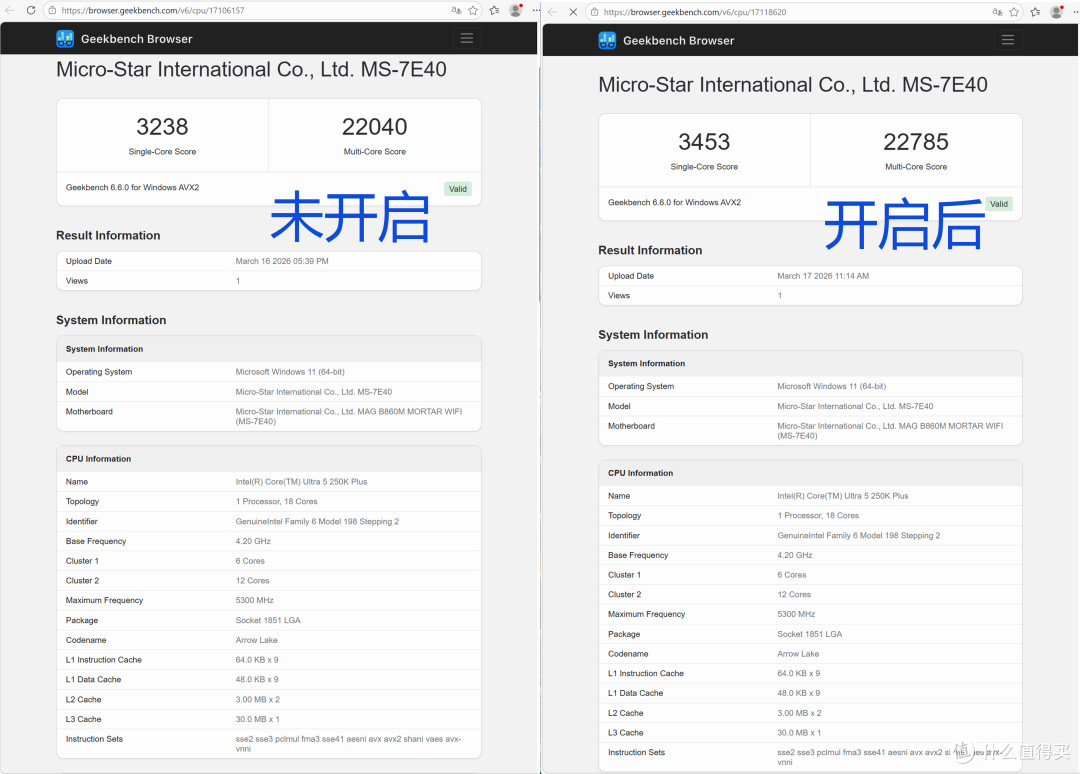Click the Cluster 2 '12 Cores' value on the left page
This screenshot has height=774, width=1080.
click(x=252, y=580)
